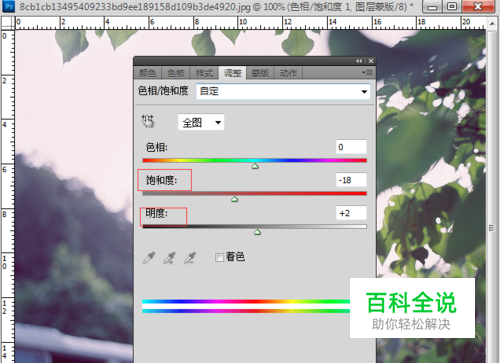The width and height of the screenshot is (500, 363).
Task: Minimize the document window
Action: [x=432, y=6]
